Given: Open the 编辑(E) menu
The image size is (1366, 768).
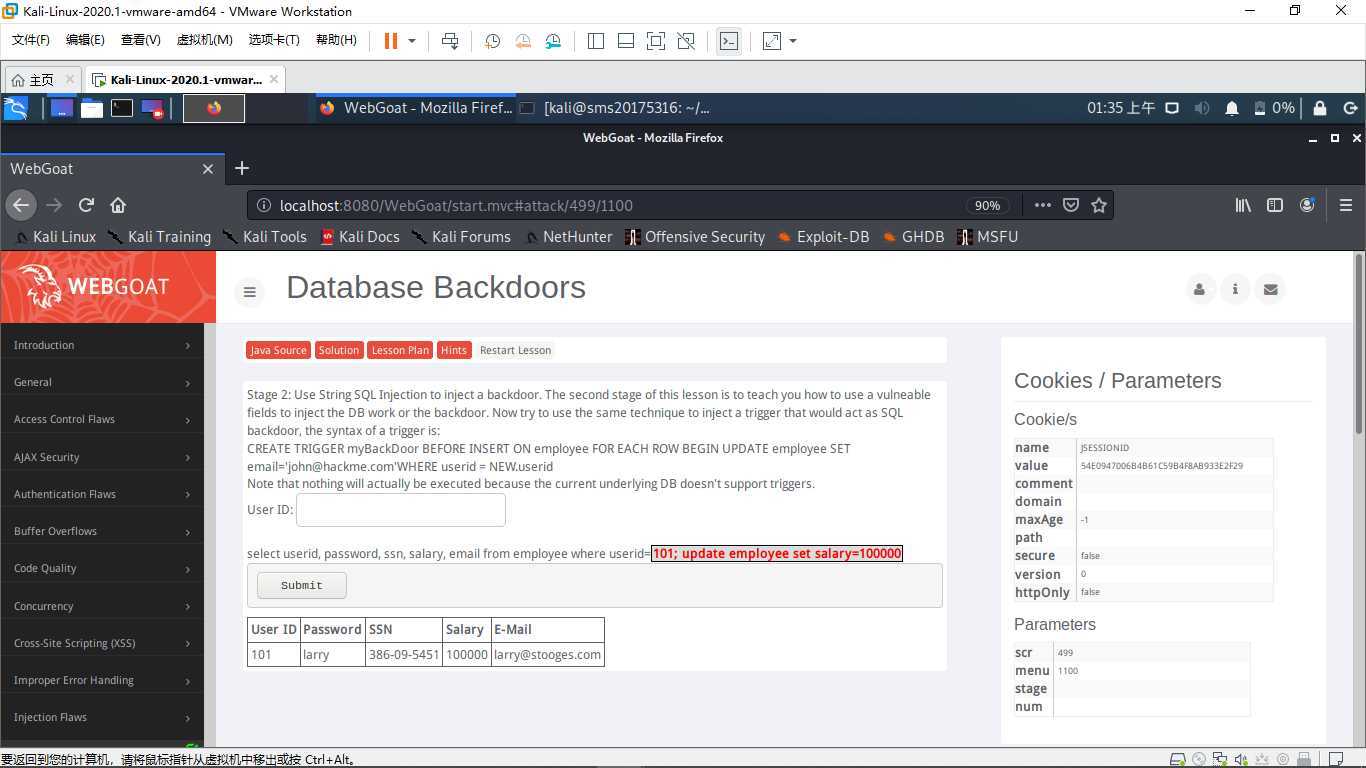Looking at the screenshot, I should click(85, 40).
